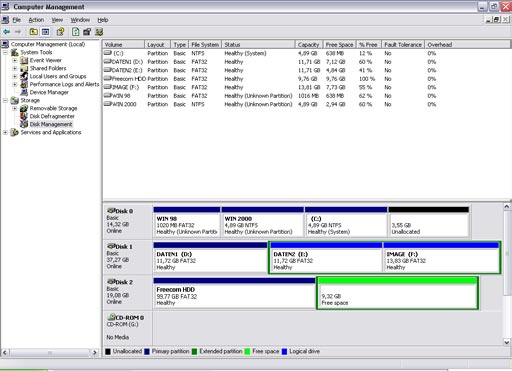The width and height of the screenshot is (512, 371).
Task: Expand the Event Viewer node
Action: [15, 60]
